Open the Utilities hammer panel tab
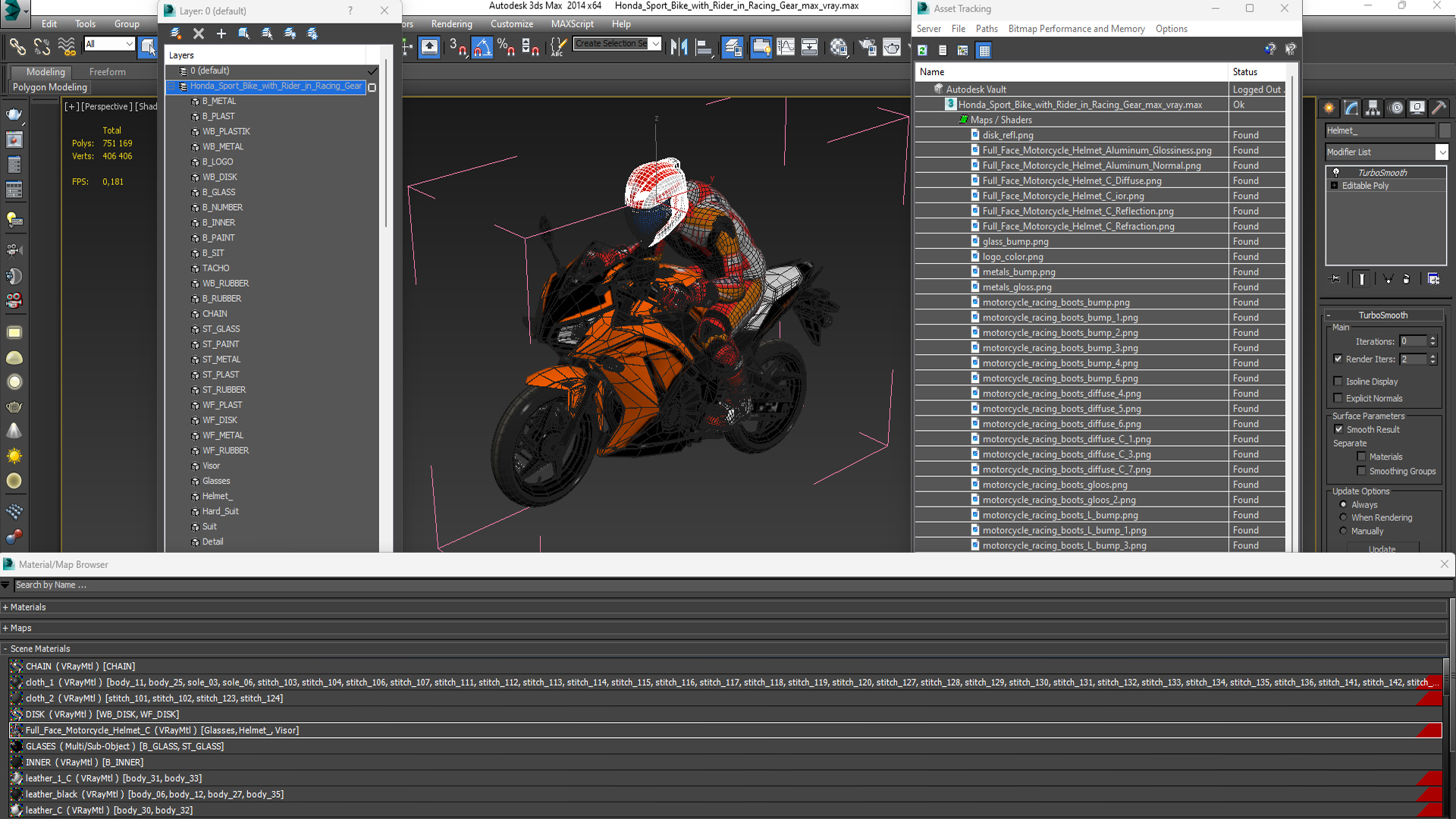 (x=1439, y=108)
